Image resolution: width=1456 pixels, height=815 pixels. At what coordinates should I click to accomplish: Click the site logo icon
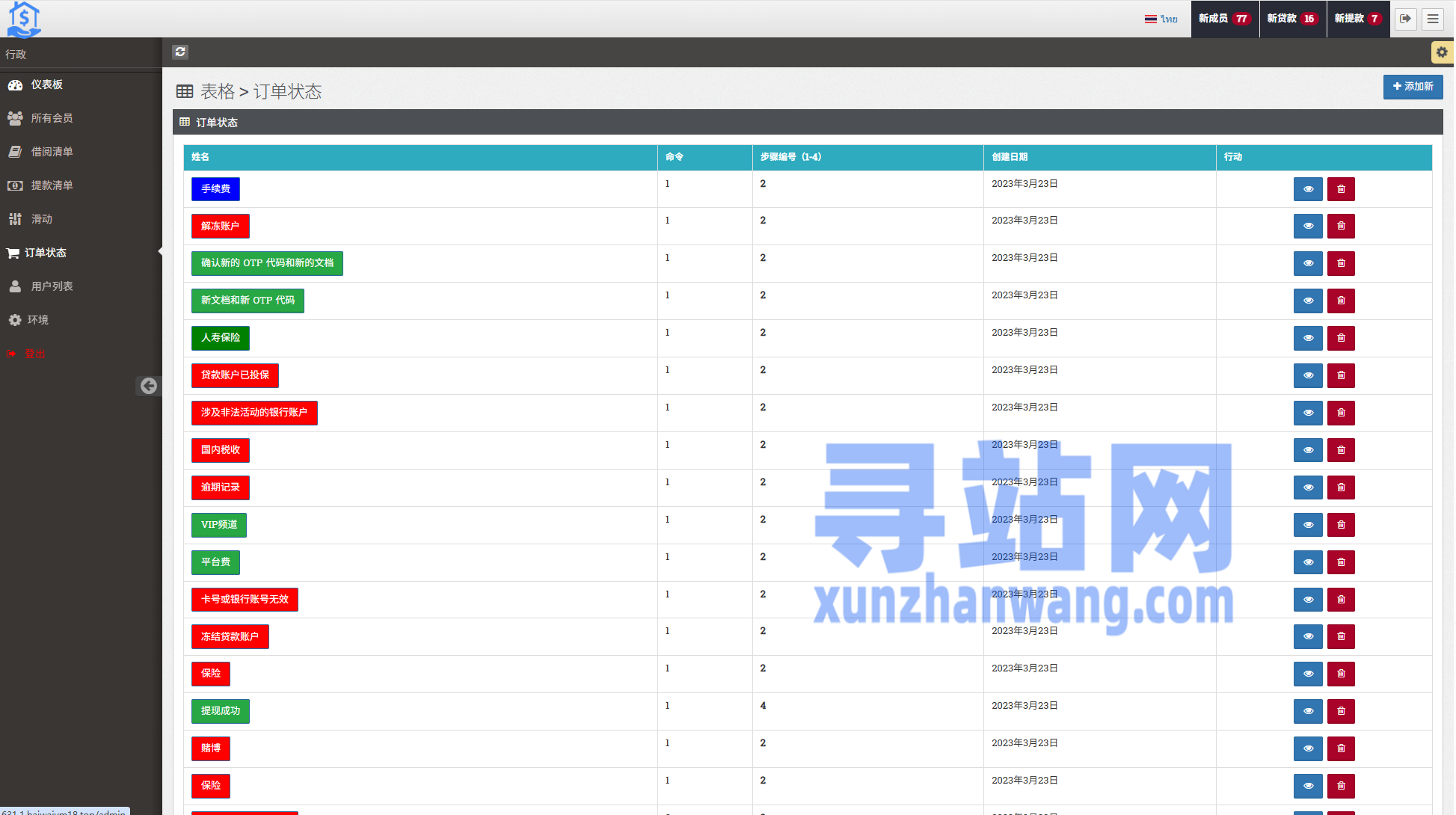(24, 19)
